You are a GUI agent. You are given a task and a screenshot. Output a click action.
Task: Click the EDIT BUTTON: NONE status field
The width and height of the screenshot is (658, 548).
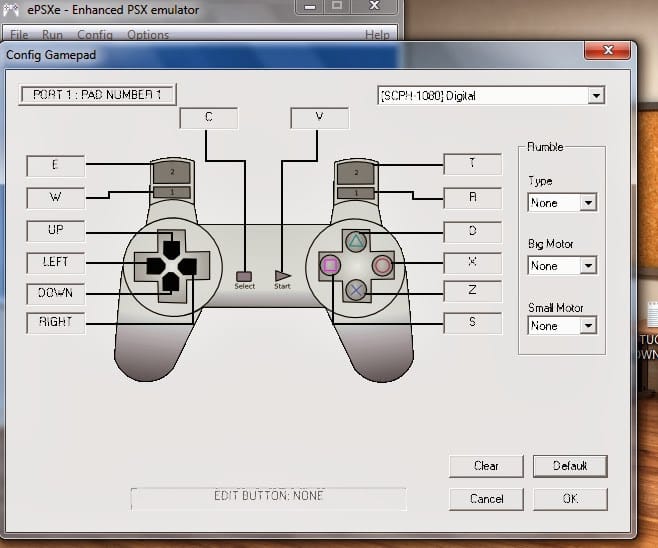tap(269, 499)
